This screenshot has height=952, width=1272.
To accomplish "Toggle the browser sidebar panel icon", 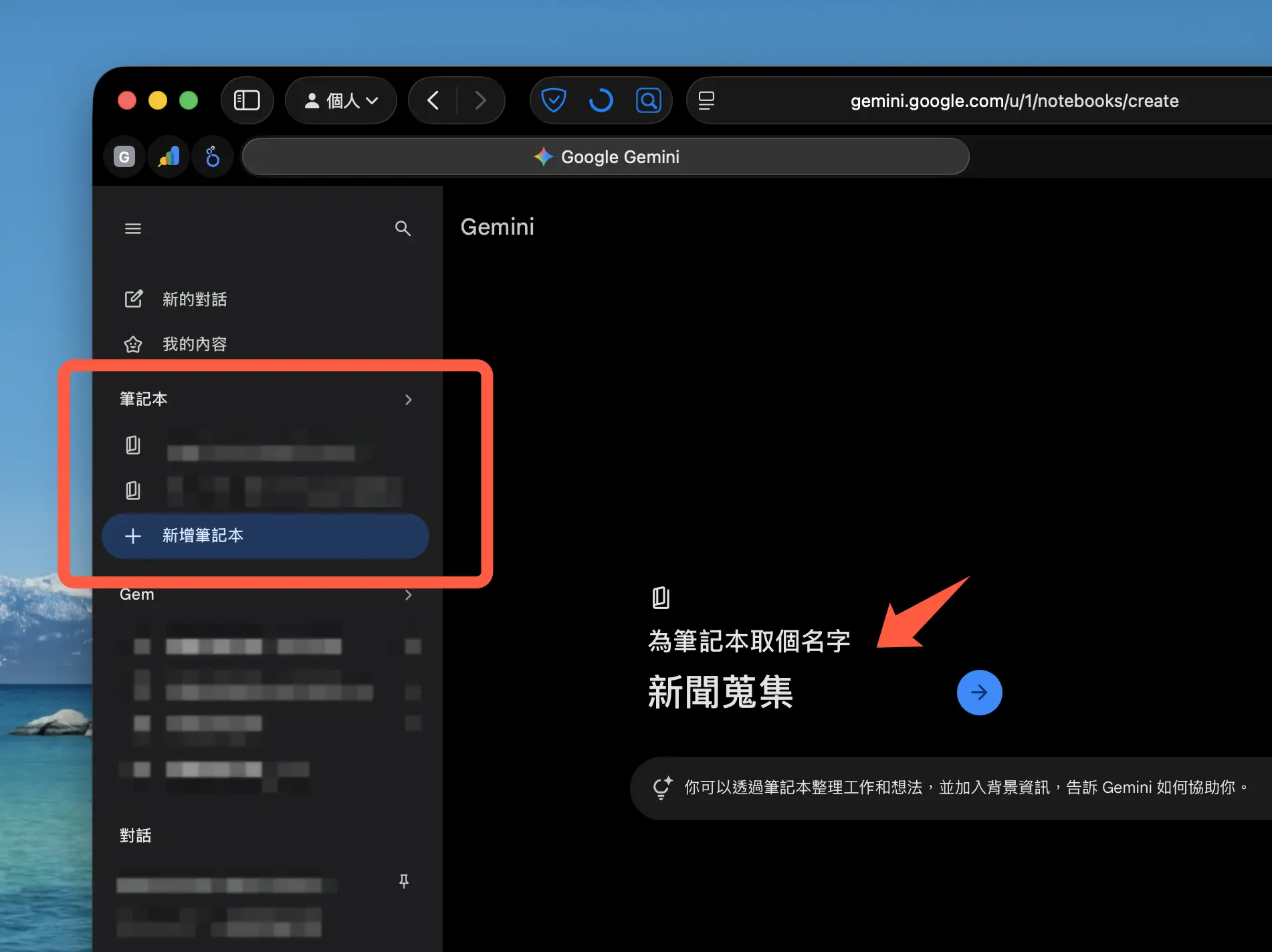I will coord(247,100).
